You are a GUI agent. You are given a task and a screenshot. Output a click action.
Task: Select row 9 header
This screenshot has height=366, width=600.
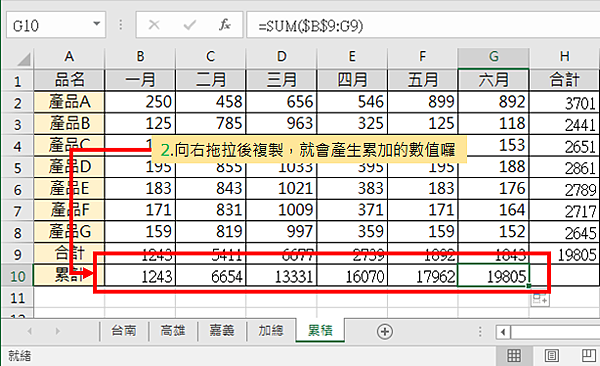[18, 254]
